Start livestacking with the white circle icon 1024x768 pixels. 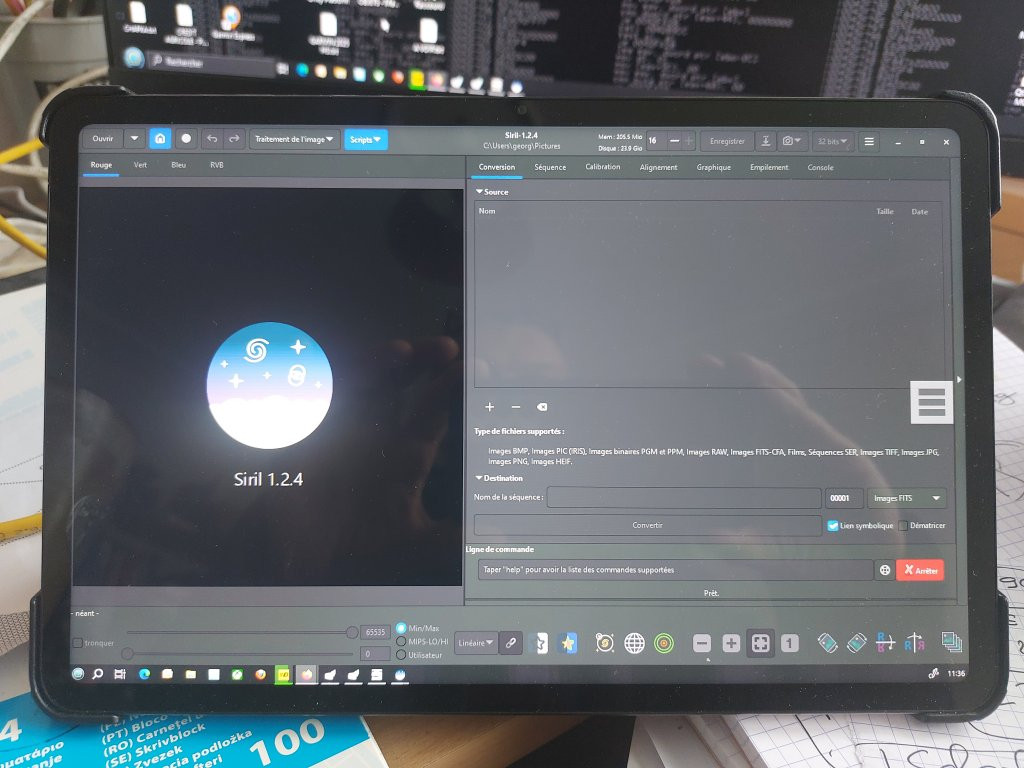pyautogui.click(x=186, y=138)
